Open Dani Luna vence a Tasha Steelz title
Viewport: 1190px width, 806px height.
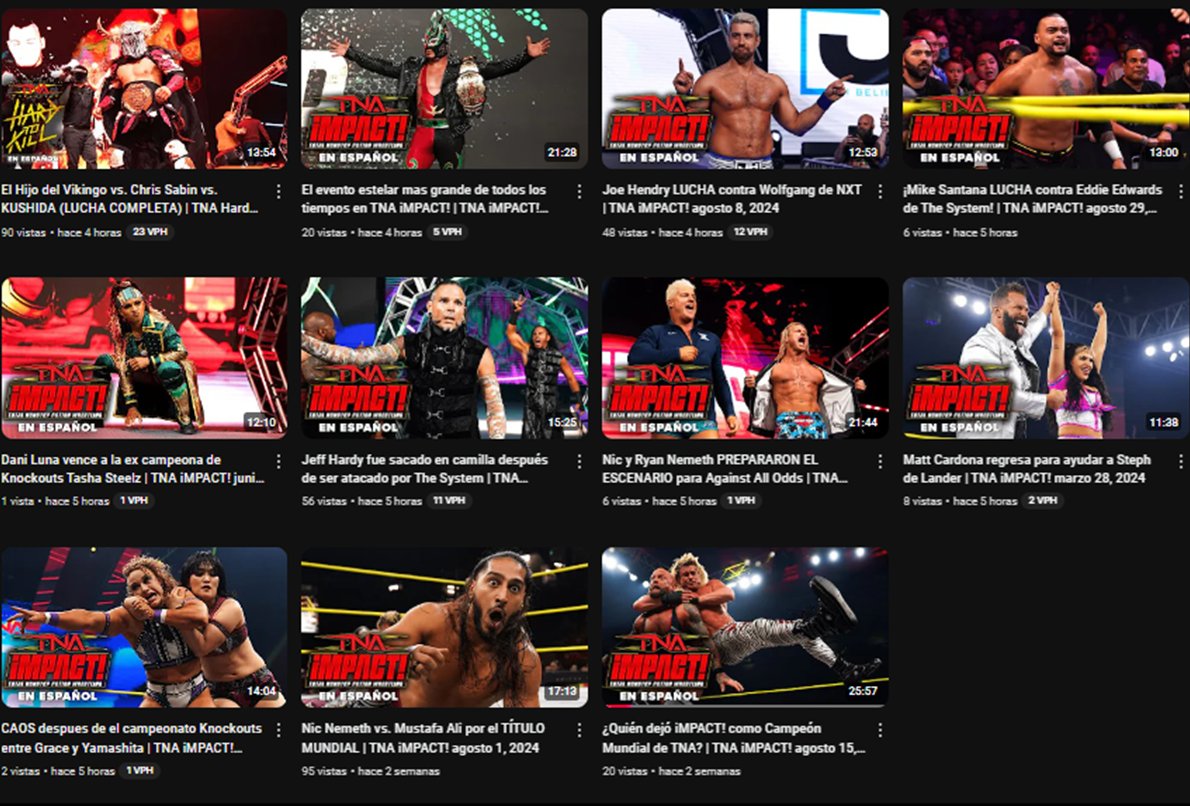tap(133, 468)
